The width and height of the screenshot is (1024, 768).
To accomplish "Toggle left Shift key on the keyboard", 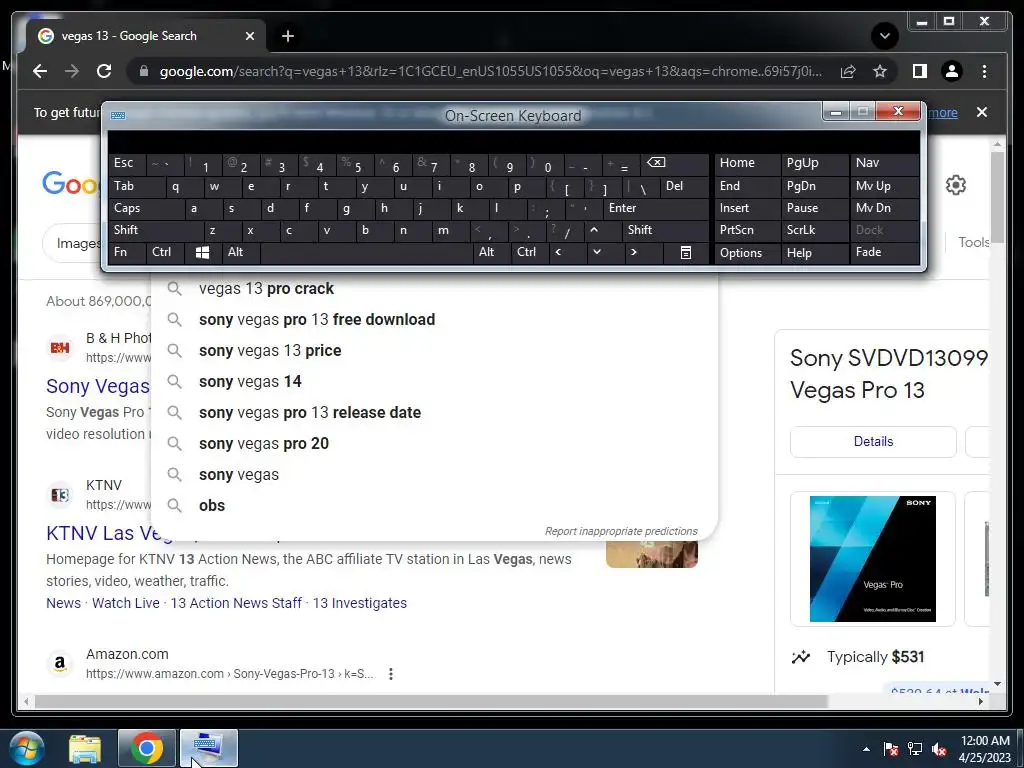I will (156, 230).
